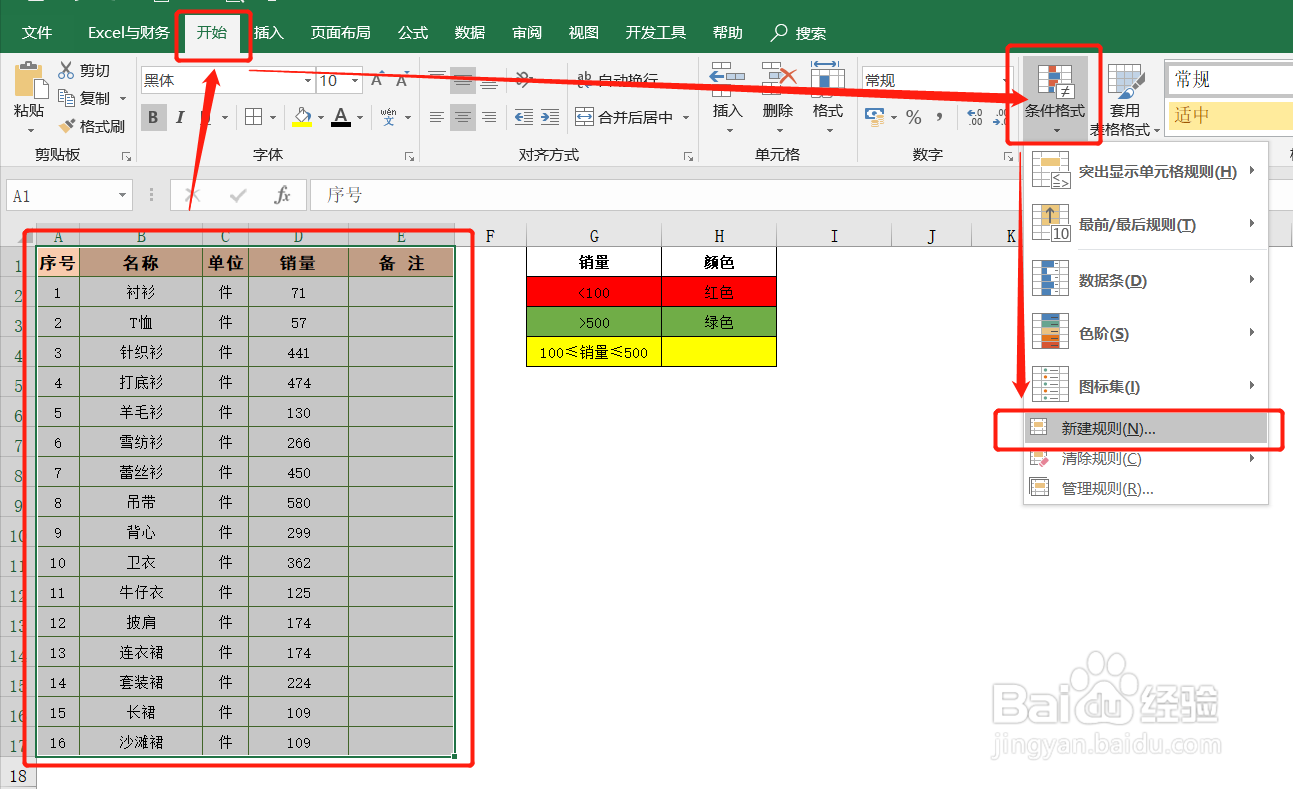
Task: Expand Data Bars (数据条) submenu
Action: (x=1144, y=280)
